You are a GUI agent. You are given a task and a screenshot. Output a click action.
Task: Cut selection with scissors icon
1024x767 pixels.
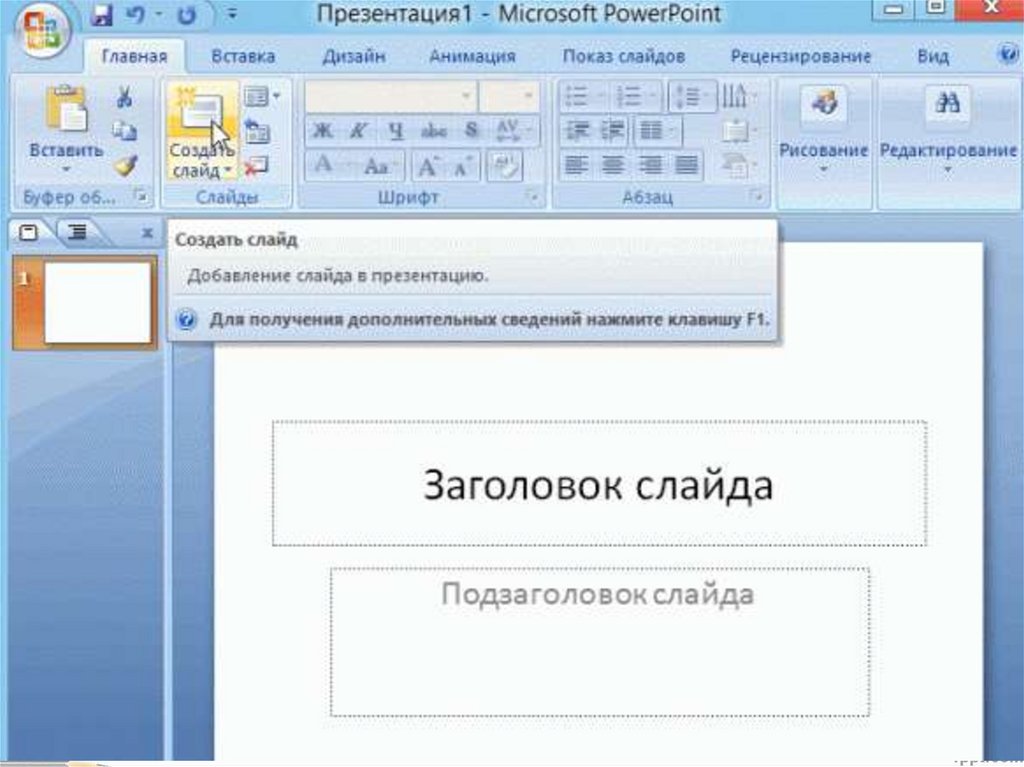[x=124, y=97]
